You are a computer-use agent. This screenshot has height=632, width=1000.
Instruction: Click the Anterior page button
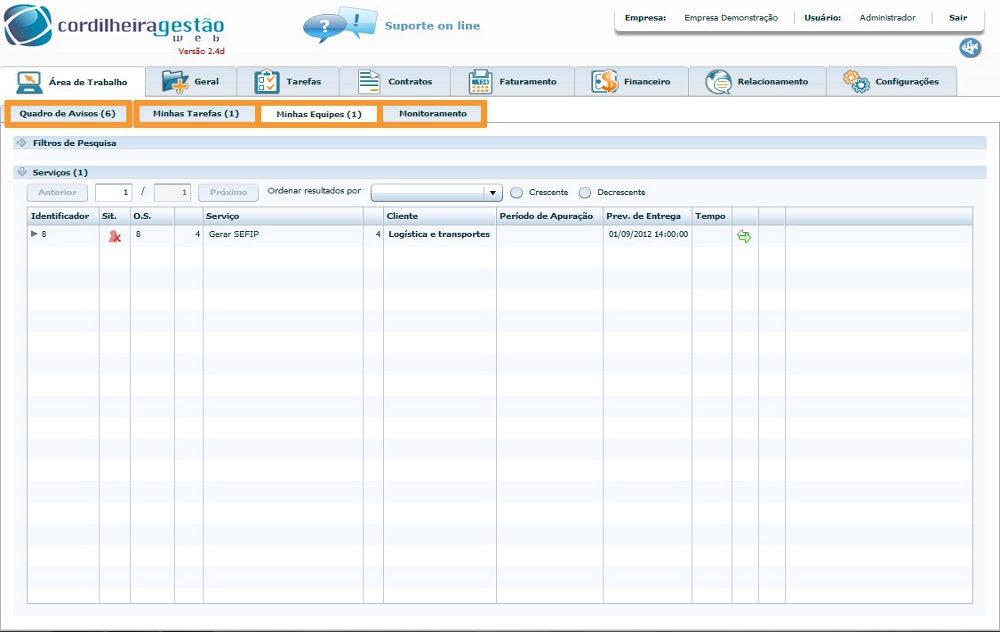tap(57, 193)
